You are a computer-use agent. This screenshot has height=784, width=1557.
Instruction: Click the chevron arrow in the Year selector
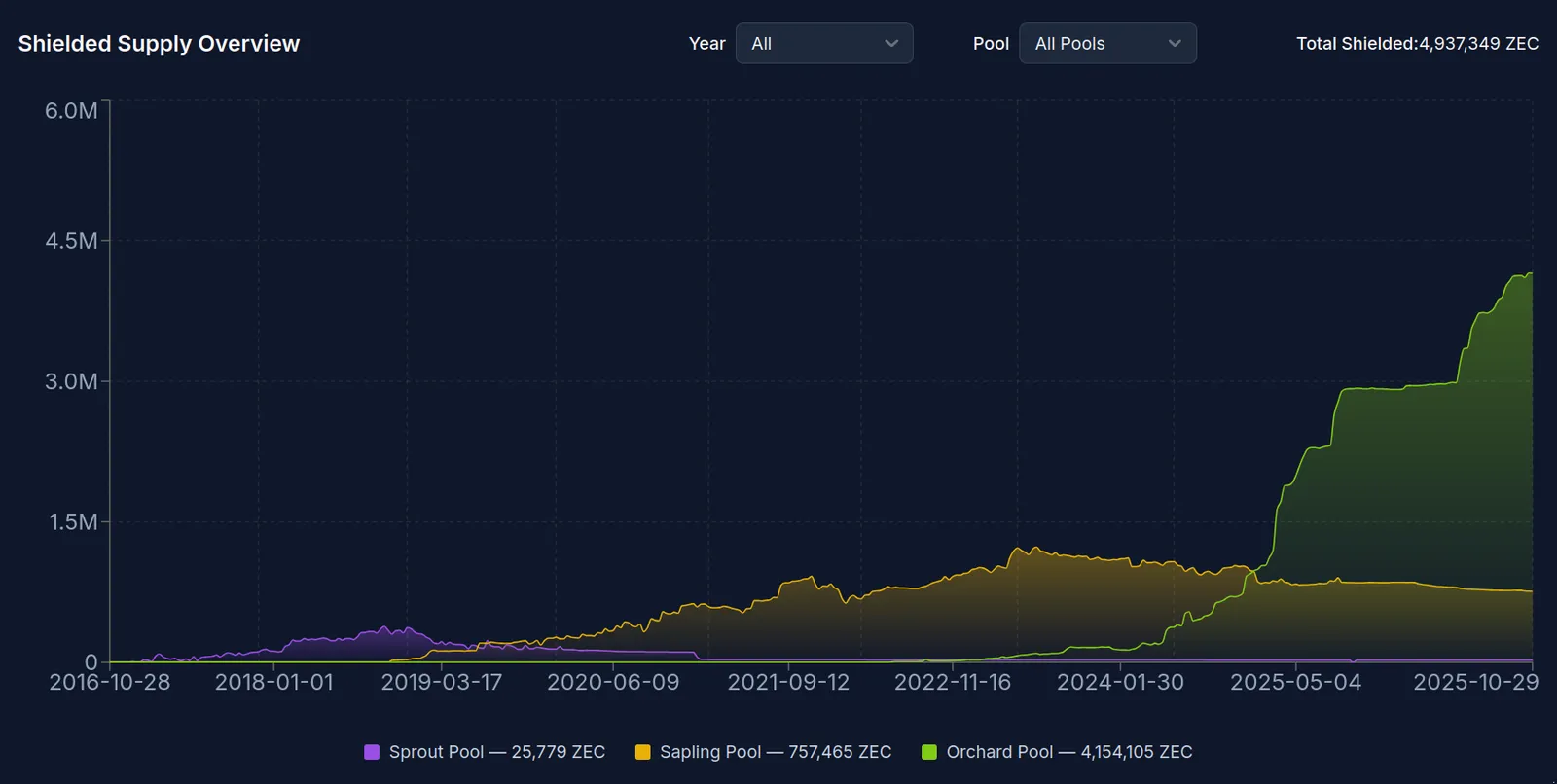pos(891,44)
